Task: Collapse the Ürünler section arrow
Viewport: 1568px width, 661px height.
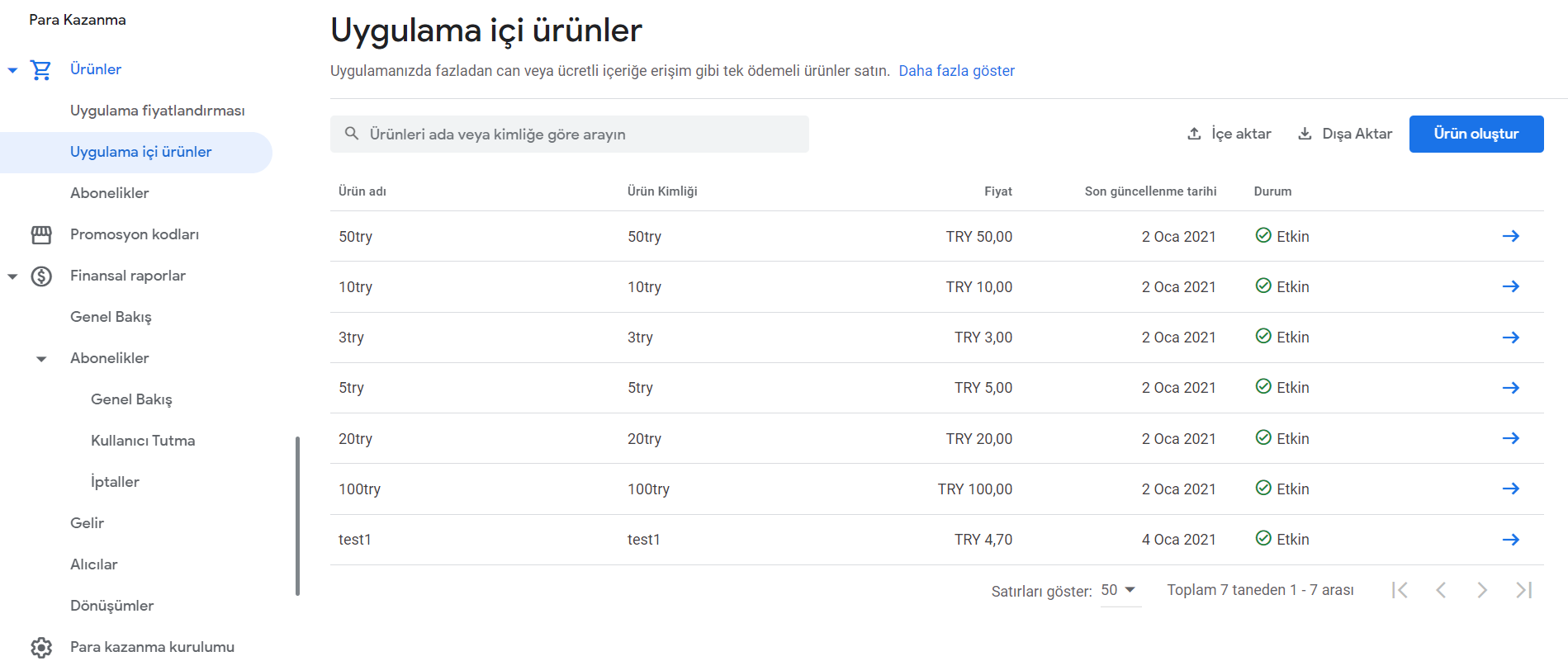Action: click(12, 70)
